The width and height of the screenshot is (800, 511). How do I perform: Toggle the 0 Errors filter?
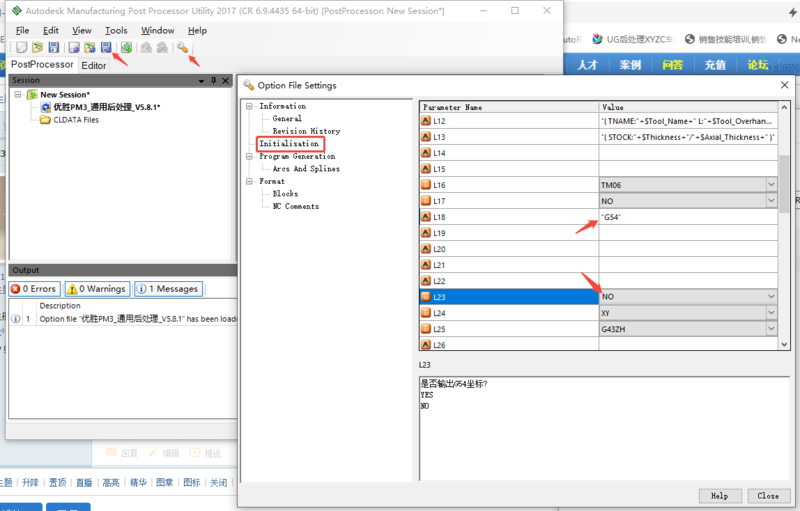[x=35, y=289]
